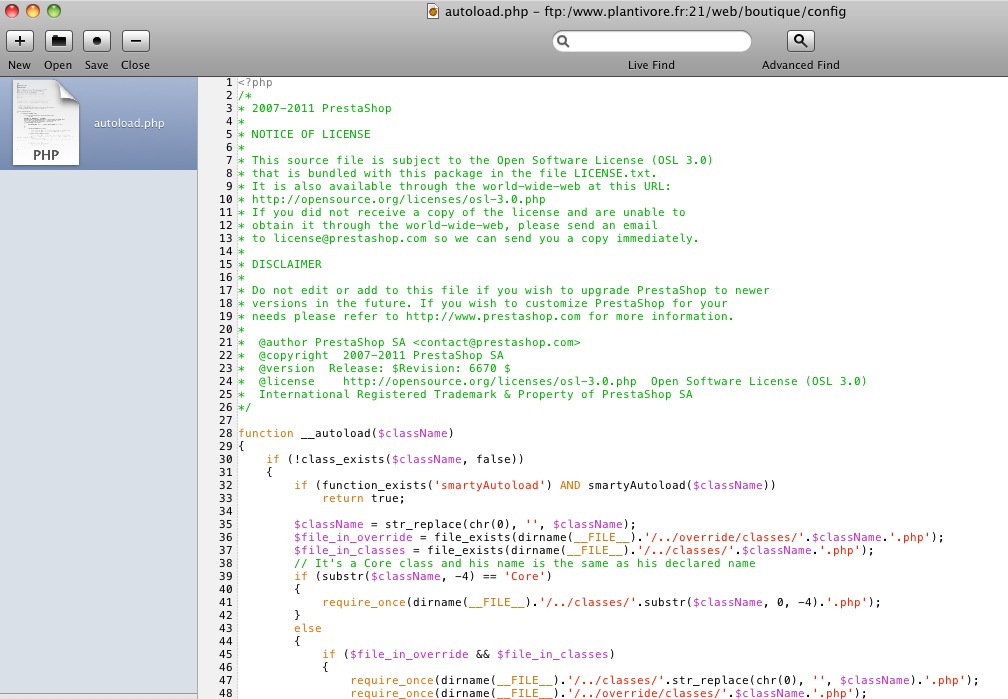Viewport: 1008px width, 699px height.
Task: Click 'NOTICE OF LICENSE' comment text
Action: [x=311, y=134]
